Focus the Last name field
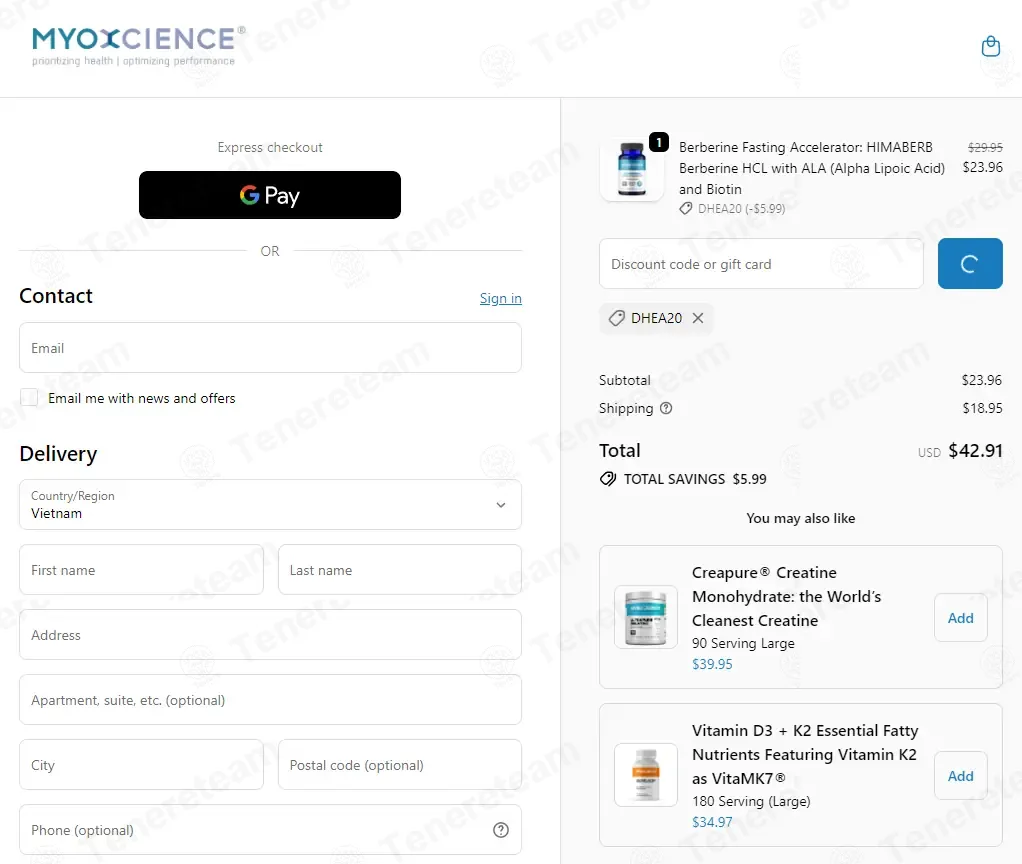 [400, 570]
